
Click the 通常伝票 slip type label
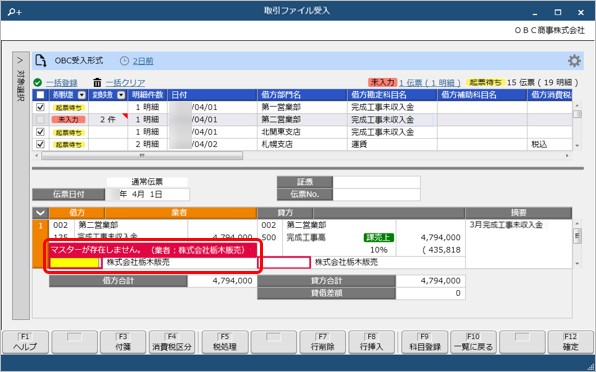147,182
